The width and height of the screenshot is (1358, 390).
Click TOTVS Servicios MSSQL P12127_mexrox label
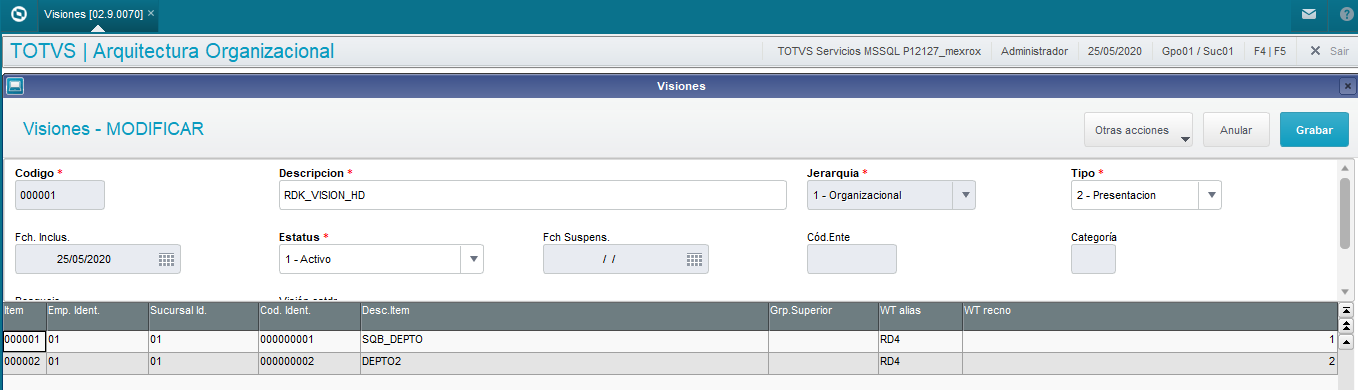coord(879,51)
